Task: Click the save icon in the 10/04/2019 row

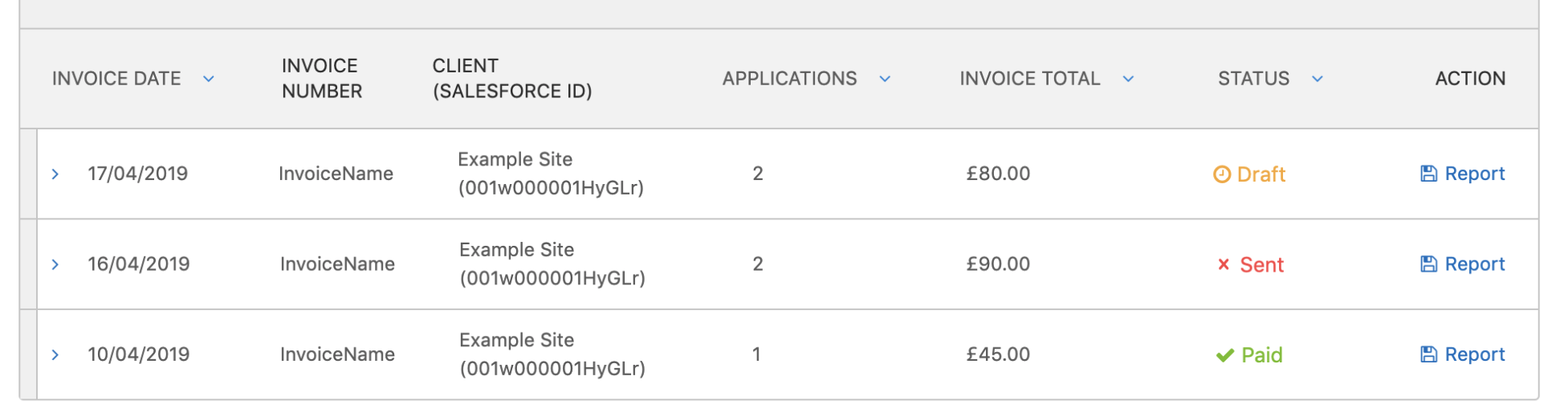Action: [1428, 354]
